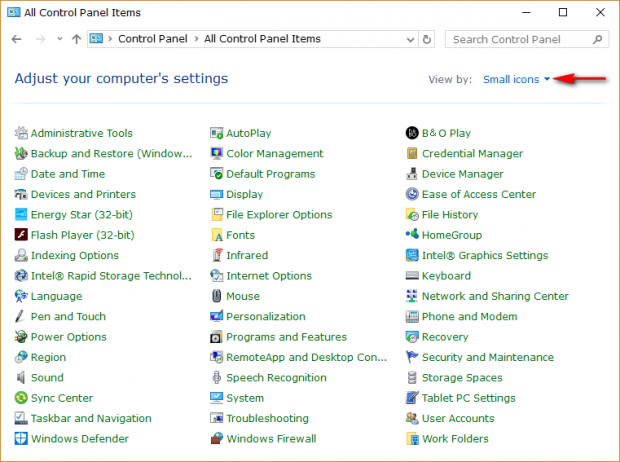
Task: Open the Personalization link
Action: click(x=266, y=316)
